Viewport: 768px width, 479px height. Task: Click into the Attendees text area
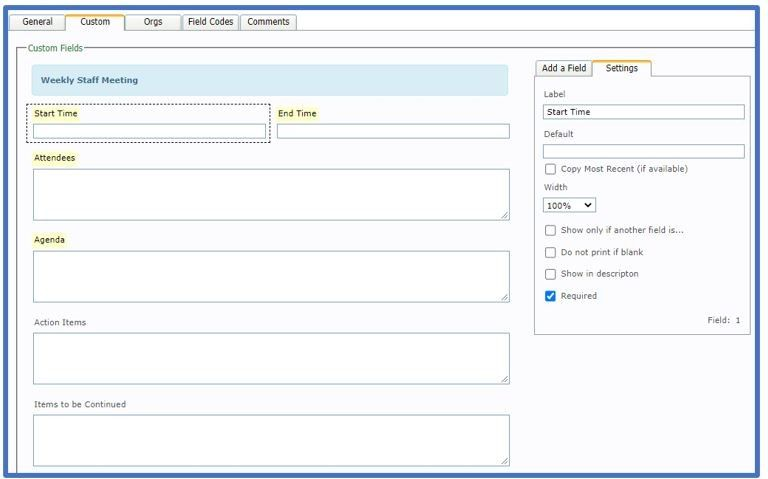(x=271, y=195)
